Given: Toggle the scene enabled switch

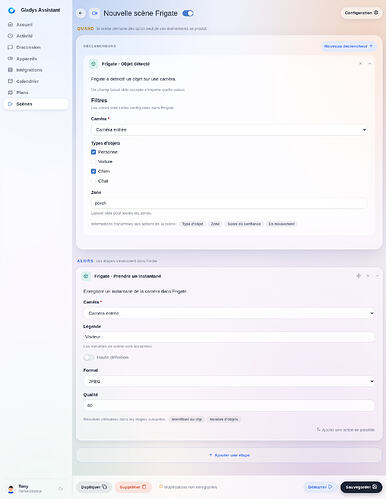Looking at the screenshot, I should (188, 13).
